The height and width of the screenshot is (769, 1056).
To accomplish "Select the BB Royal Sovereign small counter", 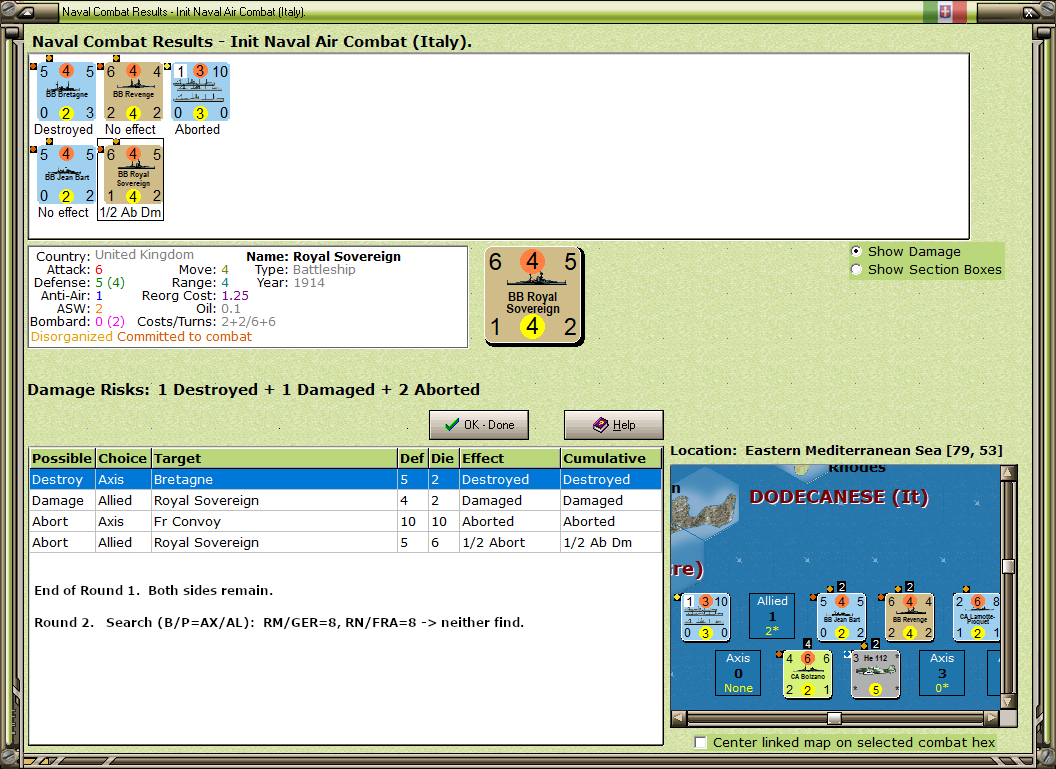I will tap(133, 174).
